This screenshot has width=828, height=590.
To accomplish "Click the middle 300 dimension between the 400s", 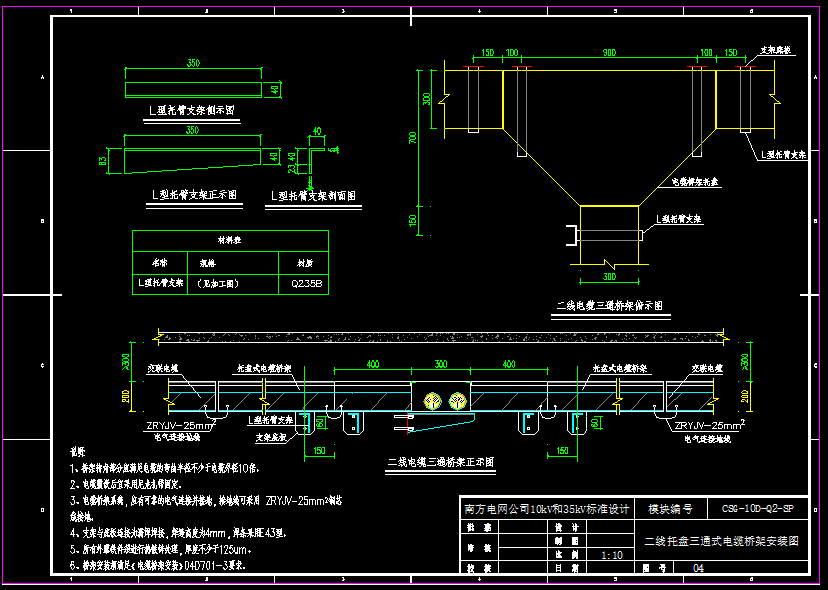I will (x=440, y=364).
